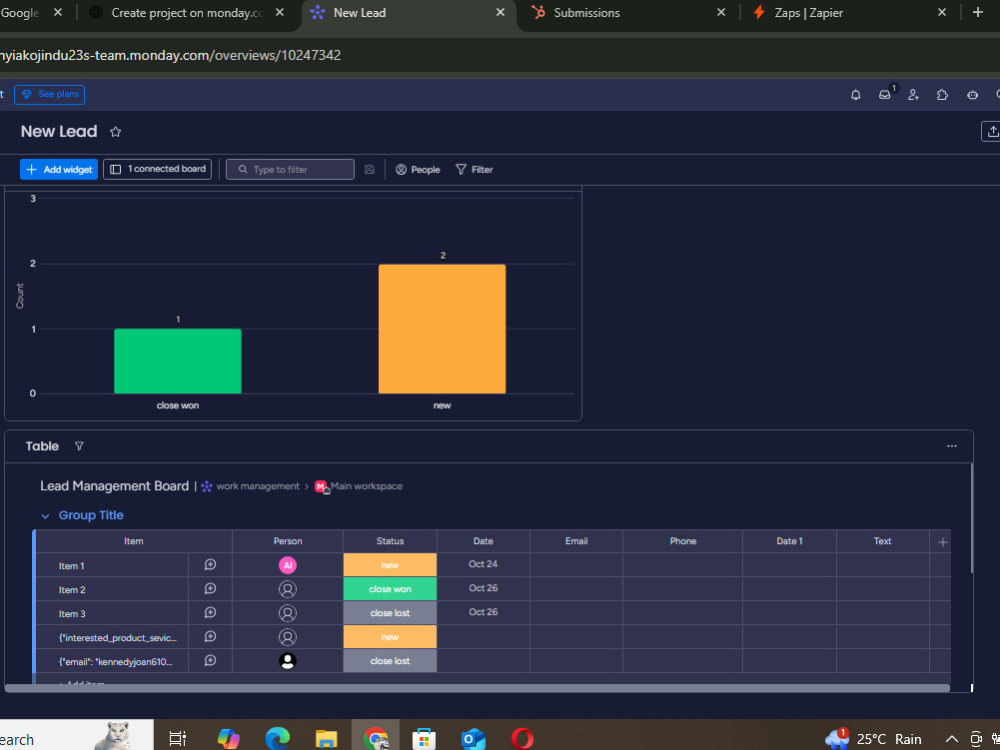Collapse the Group Title group chevron
The image size is (1000, 750).
45,516
